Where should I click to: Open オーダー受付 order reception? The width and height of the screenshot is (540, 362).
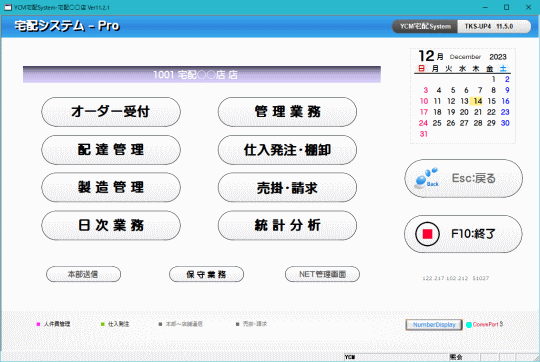click(111, 112)
